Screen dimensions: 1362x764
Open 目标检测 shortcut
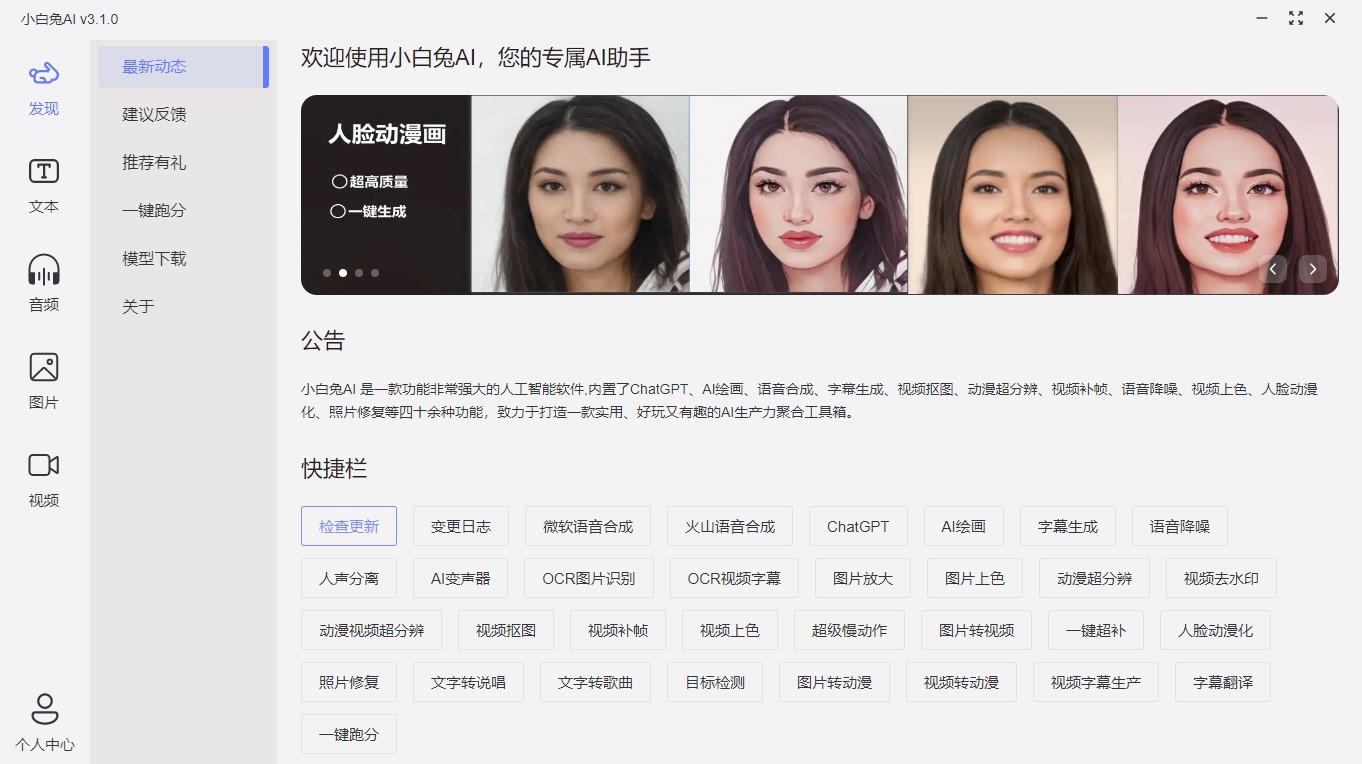point(715,682)
